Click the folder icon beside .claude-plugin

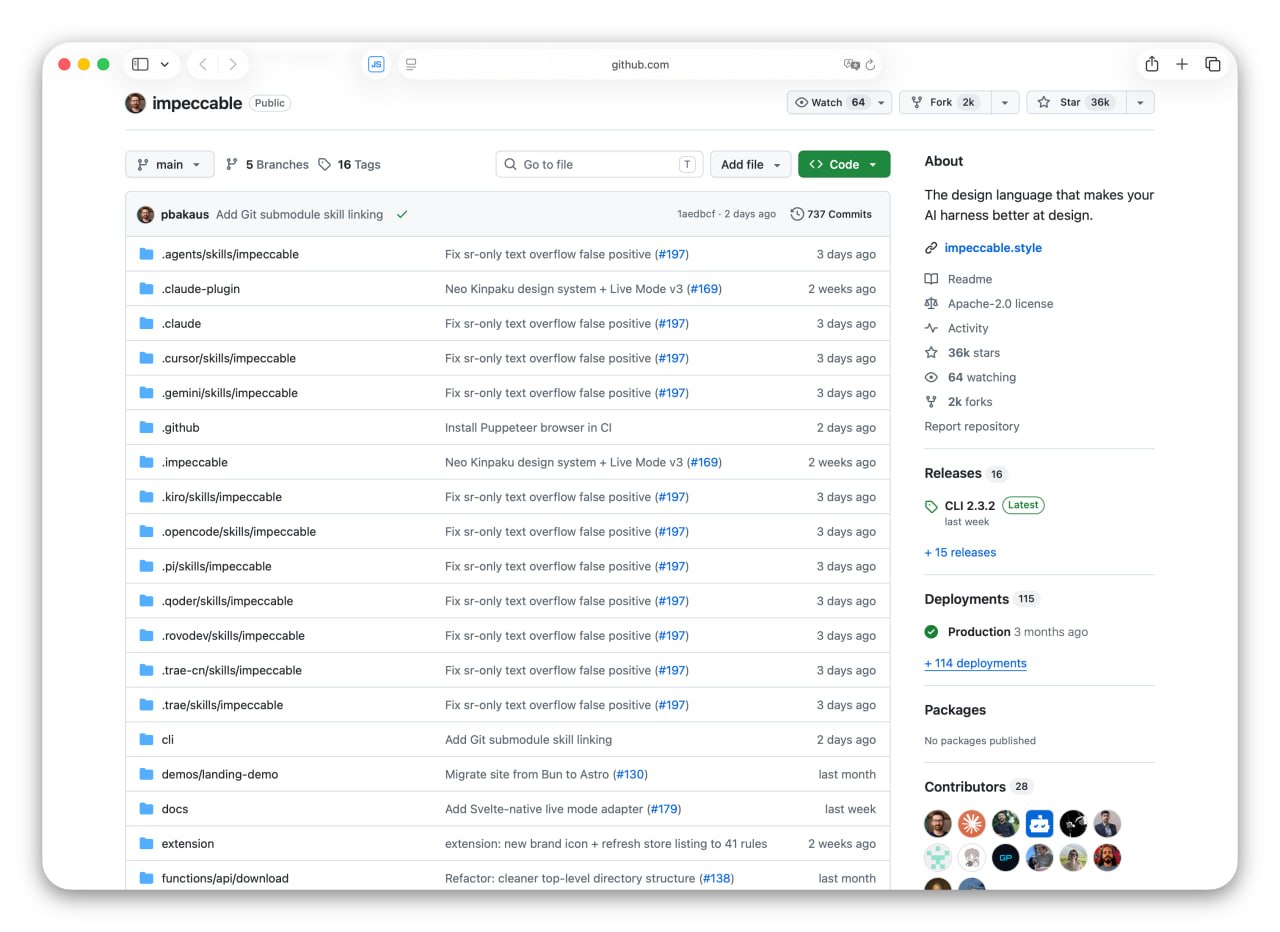pyautogui.click(x=146, y=288)
